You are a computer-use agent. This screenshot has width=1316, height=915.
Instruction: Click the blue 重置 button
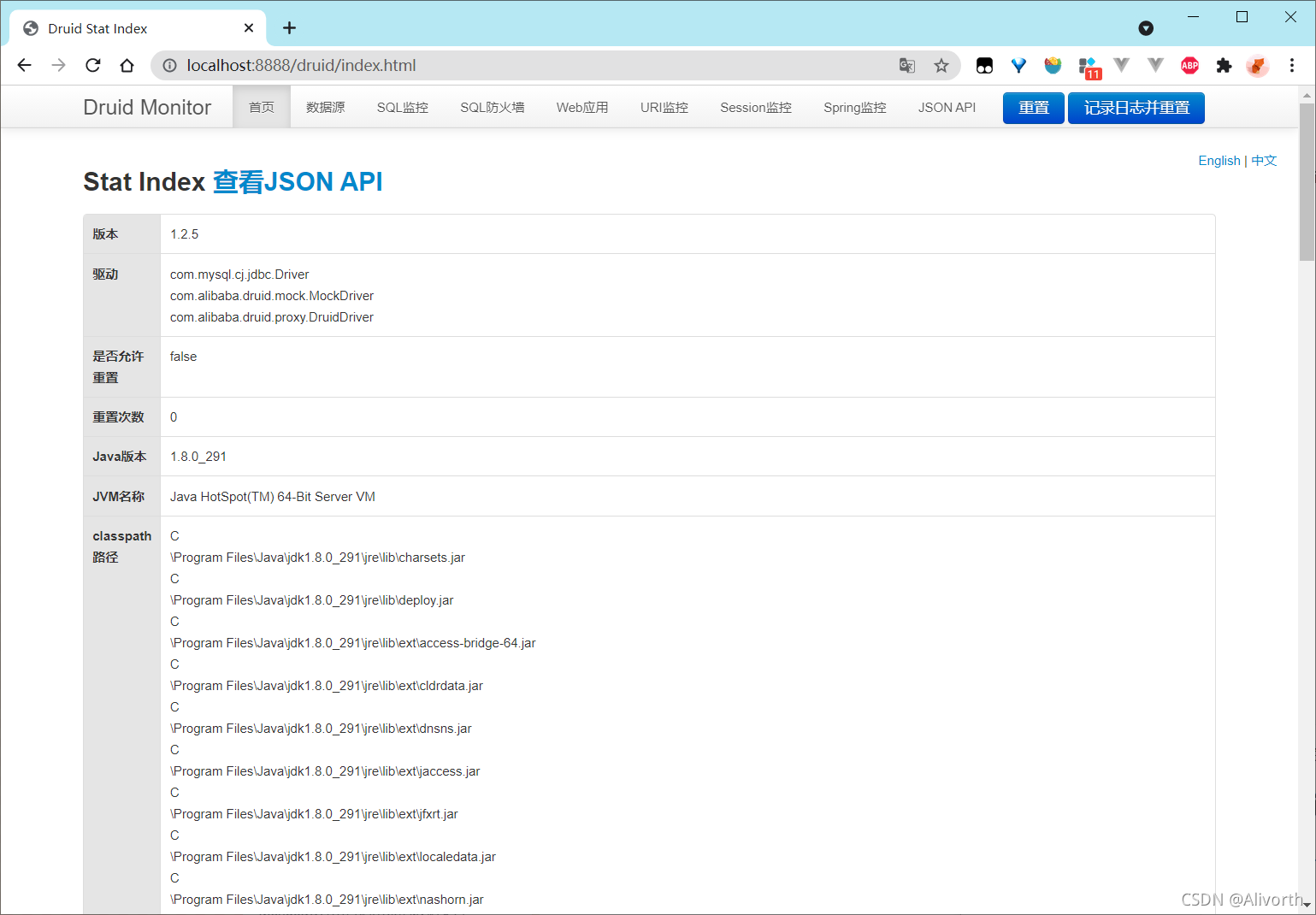(x=1034, y=108)
